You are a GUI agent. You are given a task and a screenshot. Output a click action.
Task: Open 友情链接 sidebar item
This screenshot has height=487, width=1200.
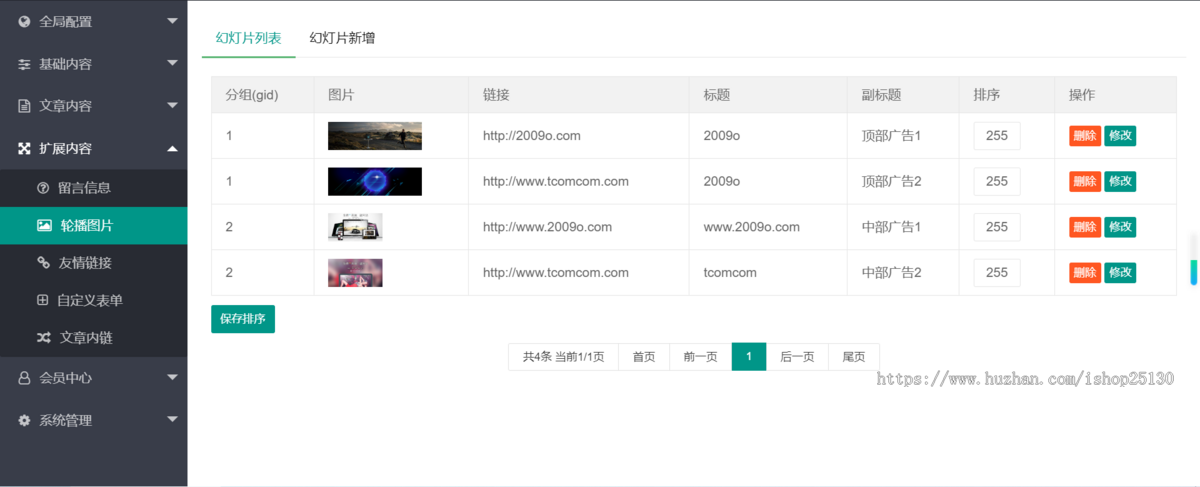[x=94, y=263]
